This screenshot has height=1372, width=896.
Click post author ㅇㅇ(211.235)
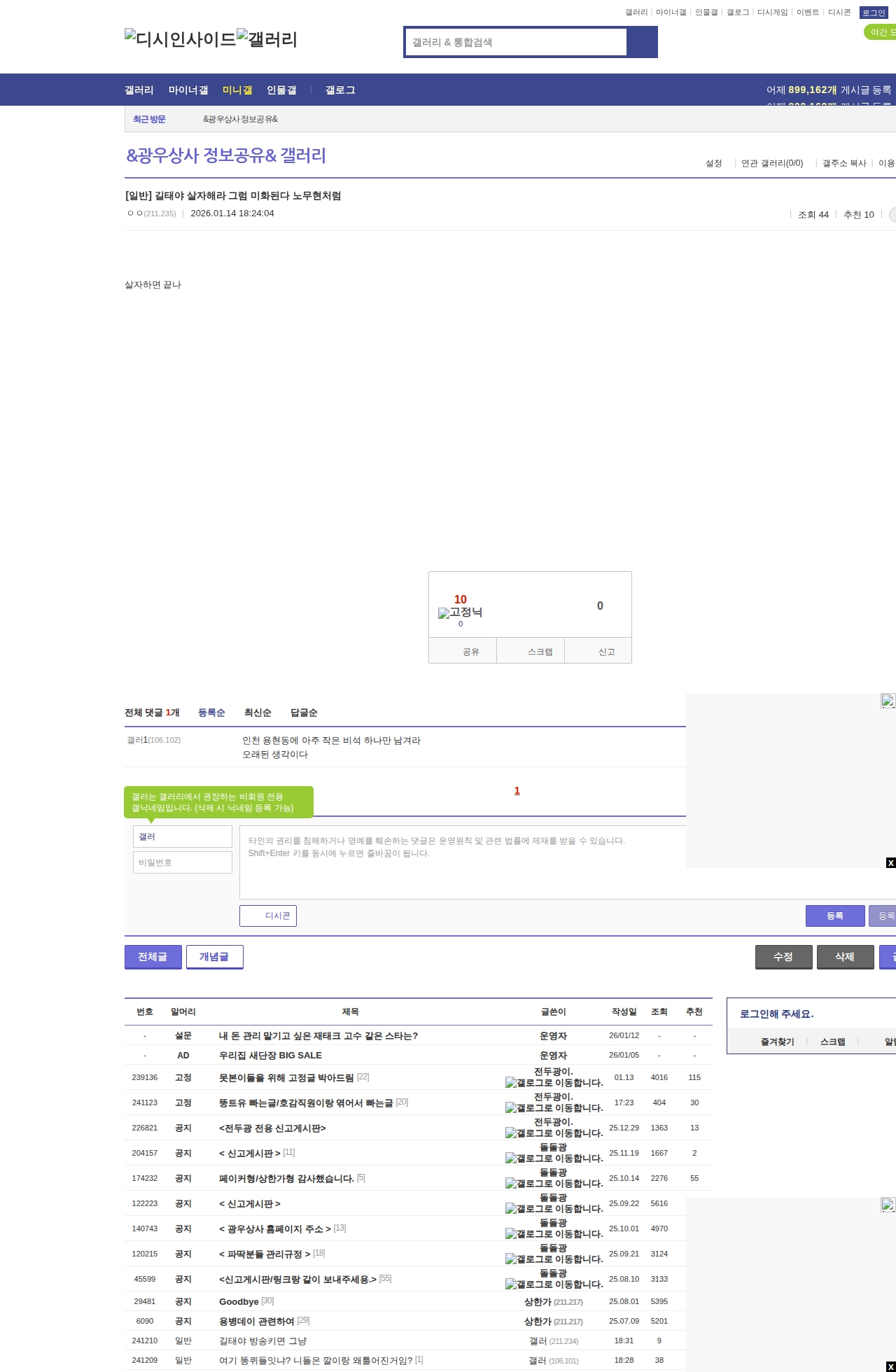point(152,213)
